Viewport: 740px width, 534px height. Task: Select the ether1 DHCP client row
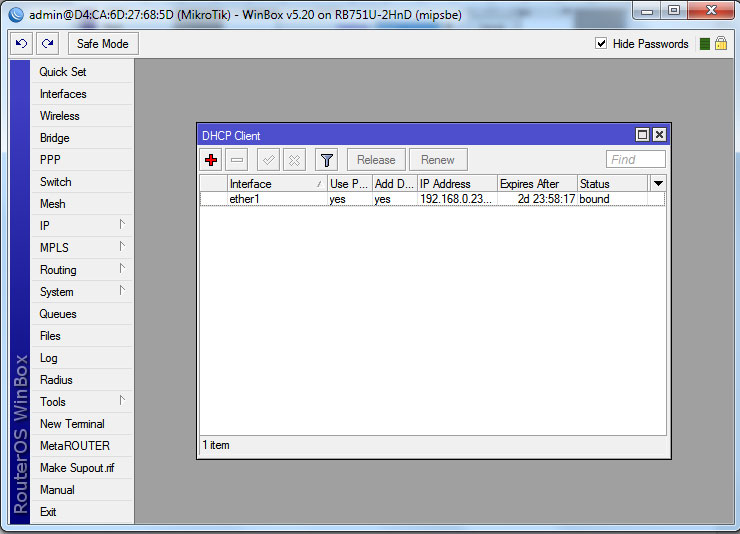tap(430, 199)
